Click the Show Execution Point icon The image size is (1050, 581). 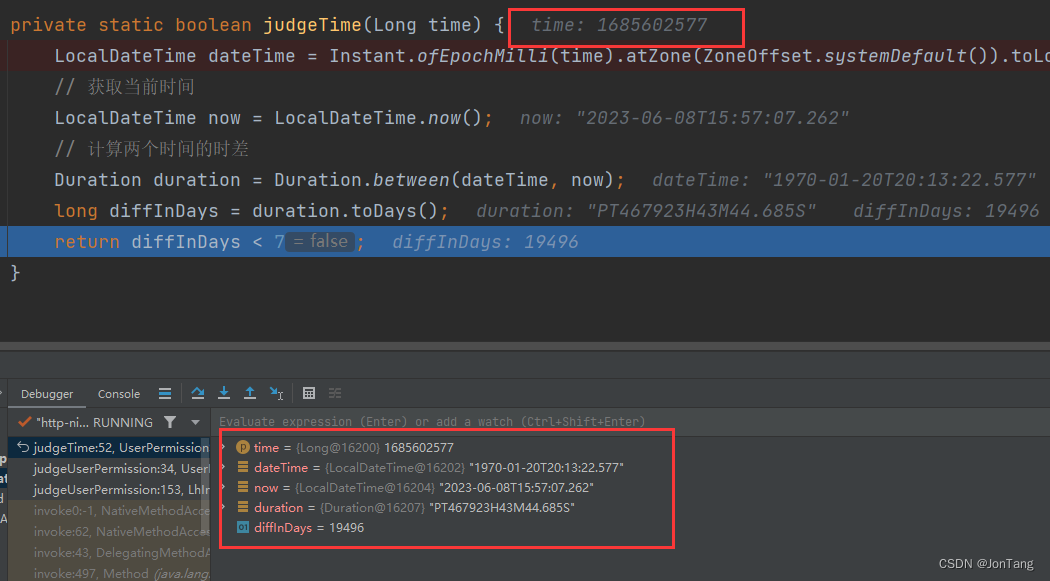165,393
